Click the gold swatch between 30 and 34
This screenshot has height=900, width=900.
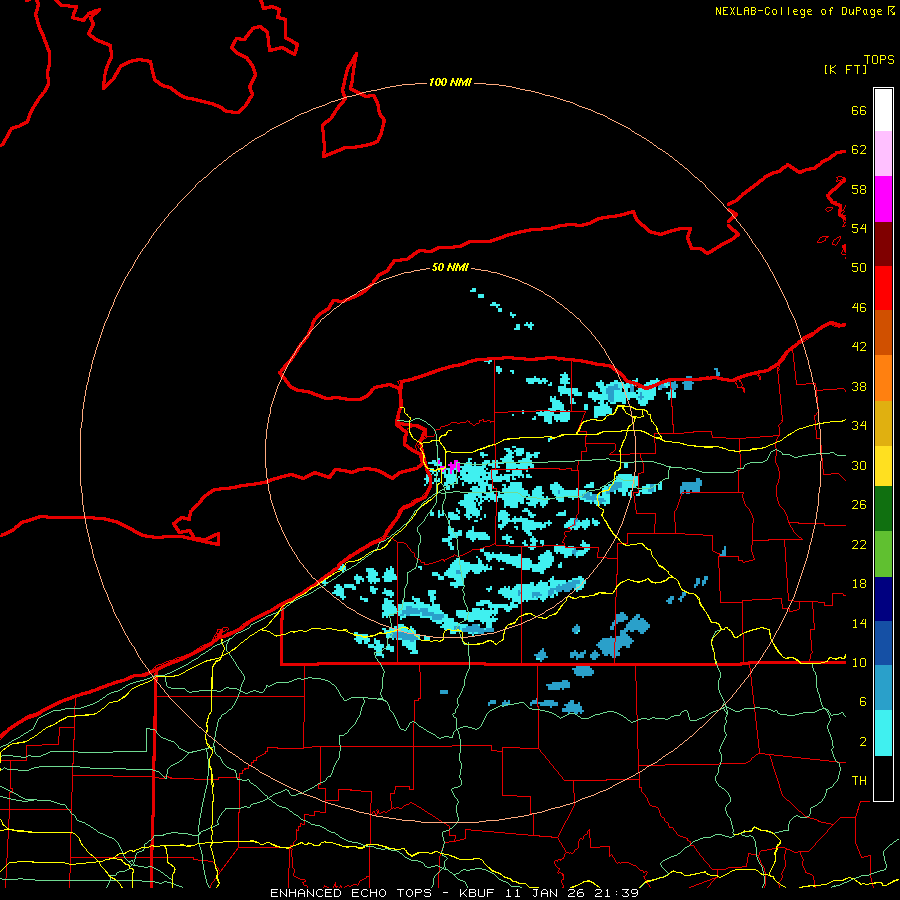coord(883,423)
